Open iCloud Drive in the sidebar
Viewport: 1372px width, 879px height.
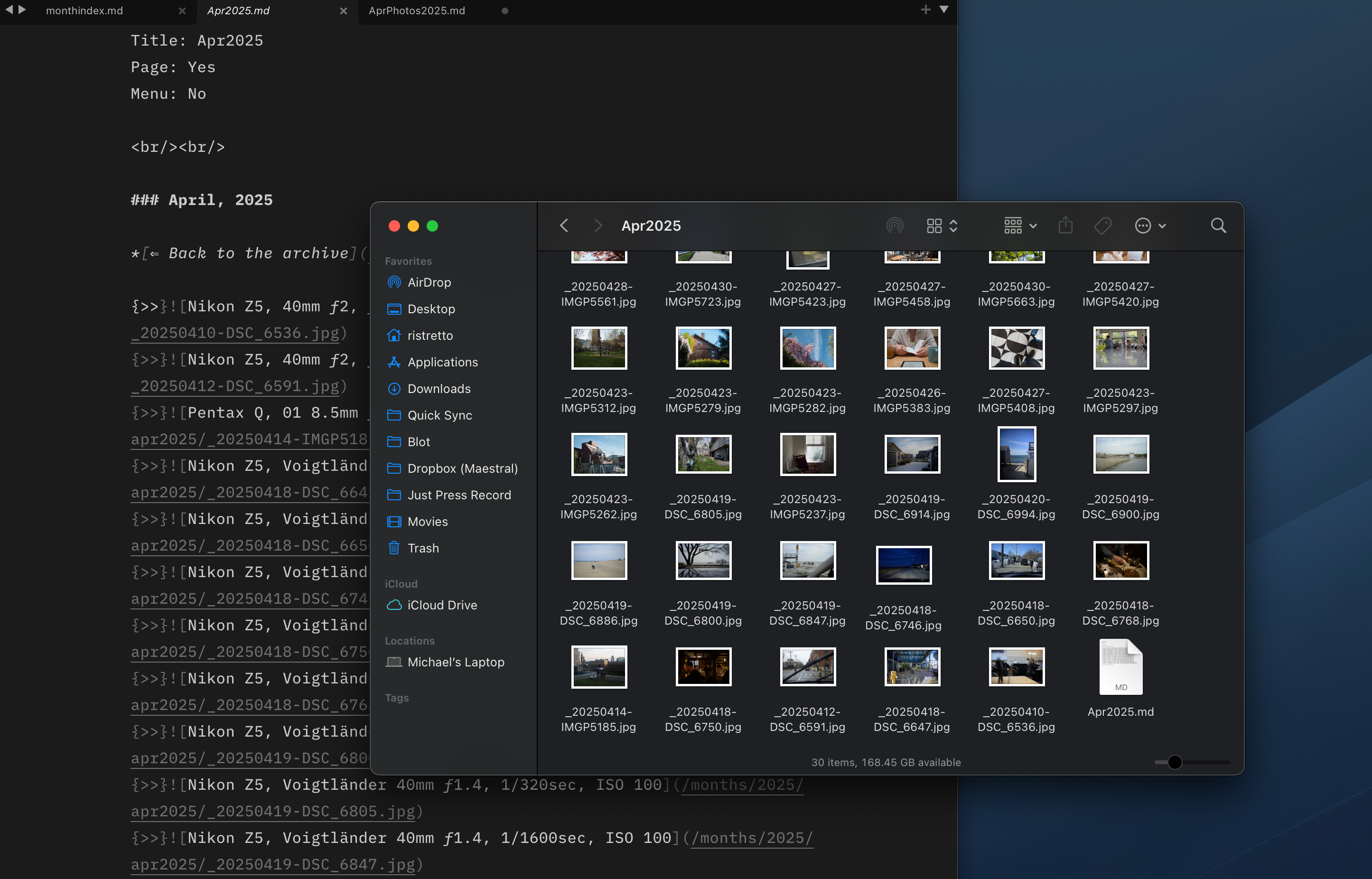coord(431,605)
